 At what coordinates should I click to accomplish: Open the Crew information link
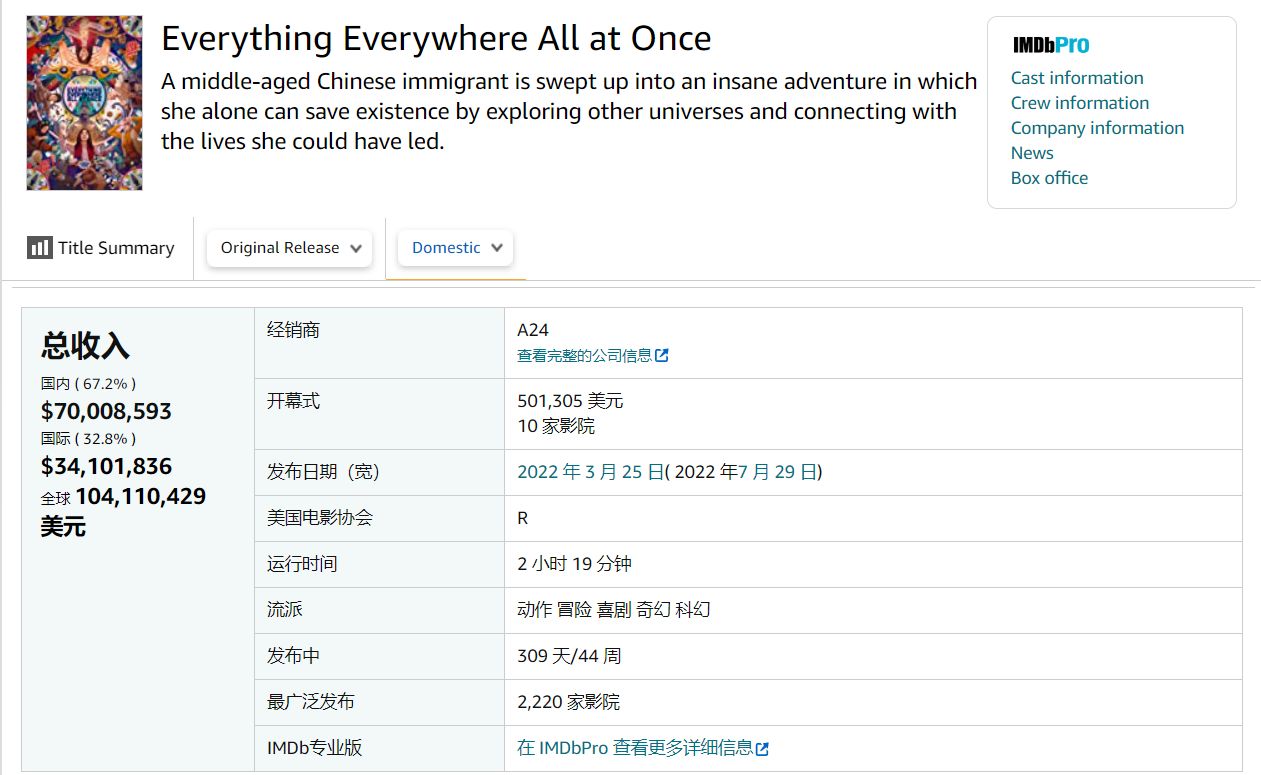[x=1080, y=103]
